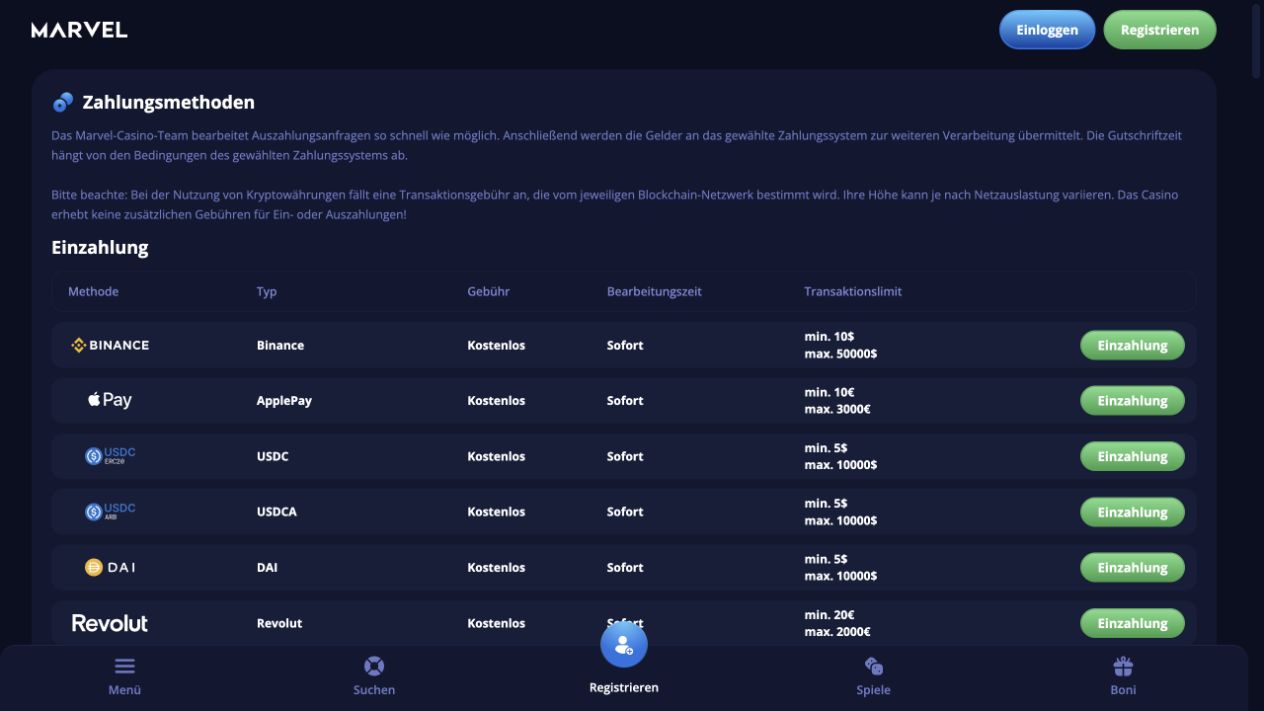Image resolution: width=1264 pixels, height=711 pixels.
Task: Click Einzahlung button for Binance
Action: [1132, 345]
